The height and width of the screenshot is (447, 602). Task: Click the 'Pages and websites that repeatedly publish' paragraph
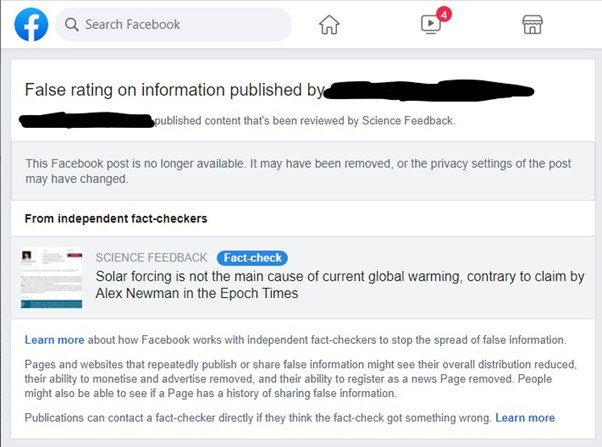point(301,379)
